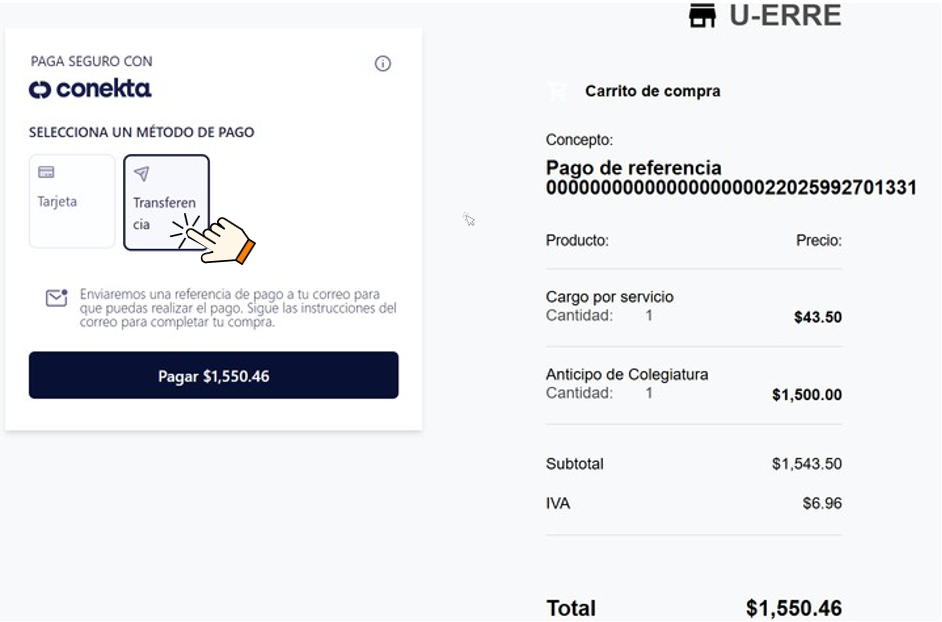Click the store icon next to U-ERRE
The image size is (942, 622).
pyautogui.click(x=703, y=16)
